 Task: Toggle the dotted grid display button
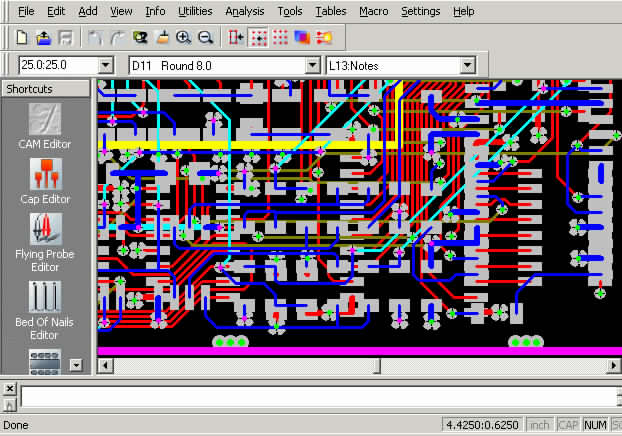click(281, 37)
